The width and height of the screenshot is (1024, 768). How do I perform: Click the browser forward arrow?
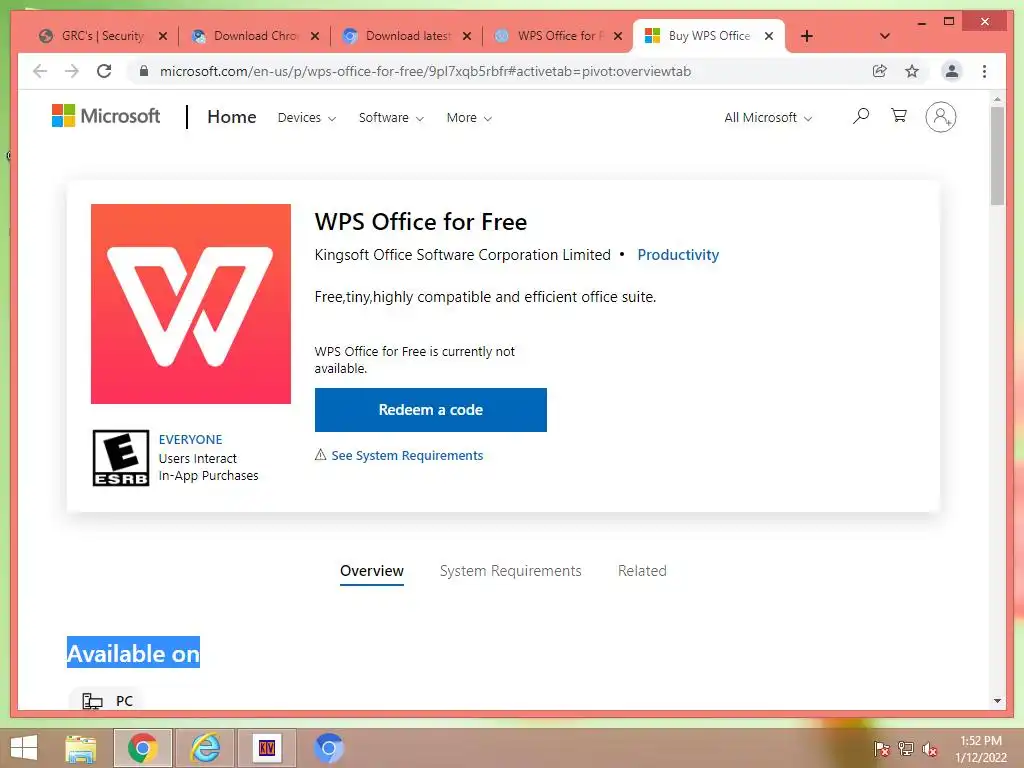click(x=72, y=71)
